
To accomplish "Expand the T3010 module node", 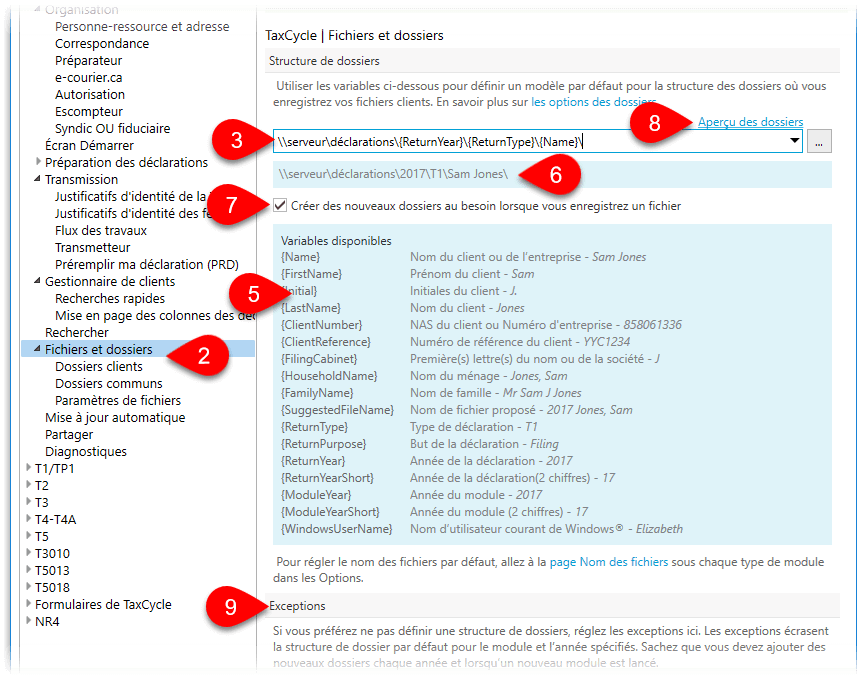I will 28,553.
